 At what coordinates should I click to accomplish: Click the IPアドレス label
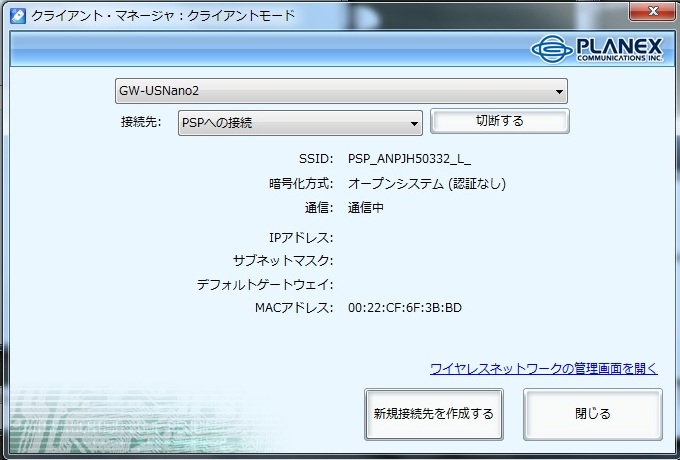301,238
